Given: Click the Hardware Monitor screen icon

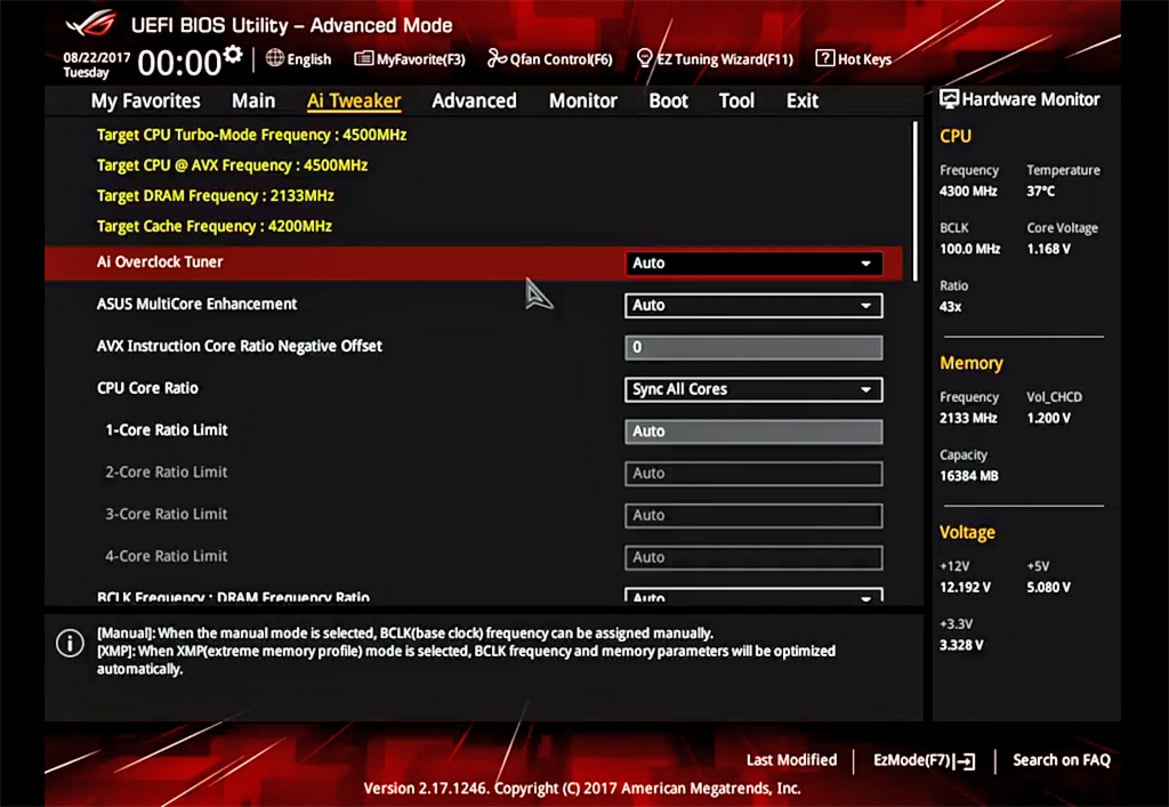Looking at the screenshot, I should tap(948, 99).
